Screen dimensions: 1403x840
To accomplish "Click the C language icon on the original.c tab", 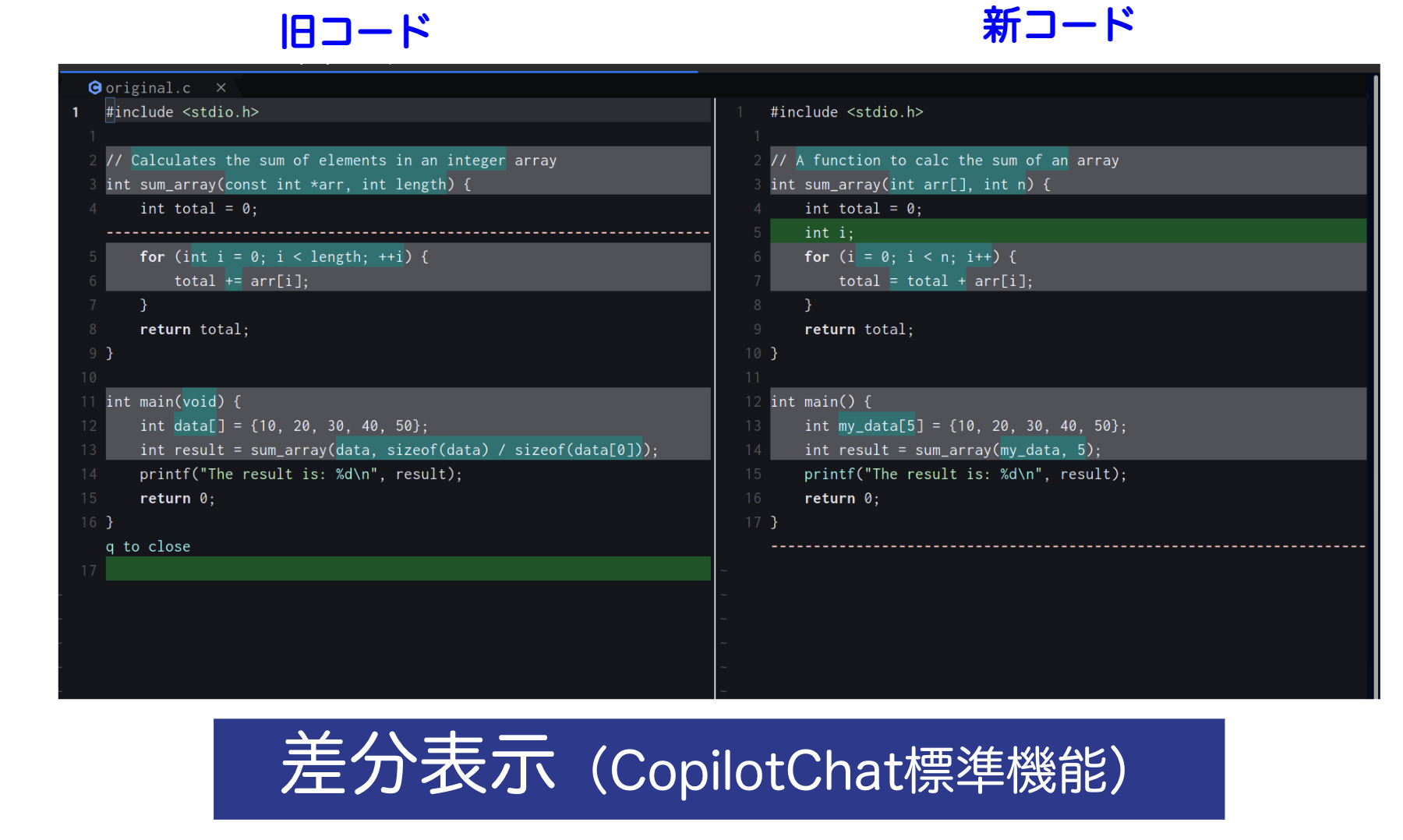I will [x=95, y=87].
